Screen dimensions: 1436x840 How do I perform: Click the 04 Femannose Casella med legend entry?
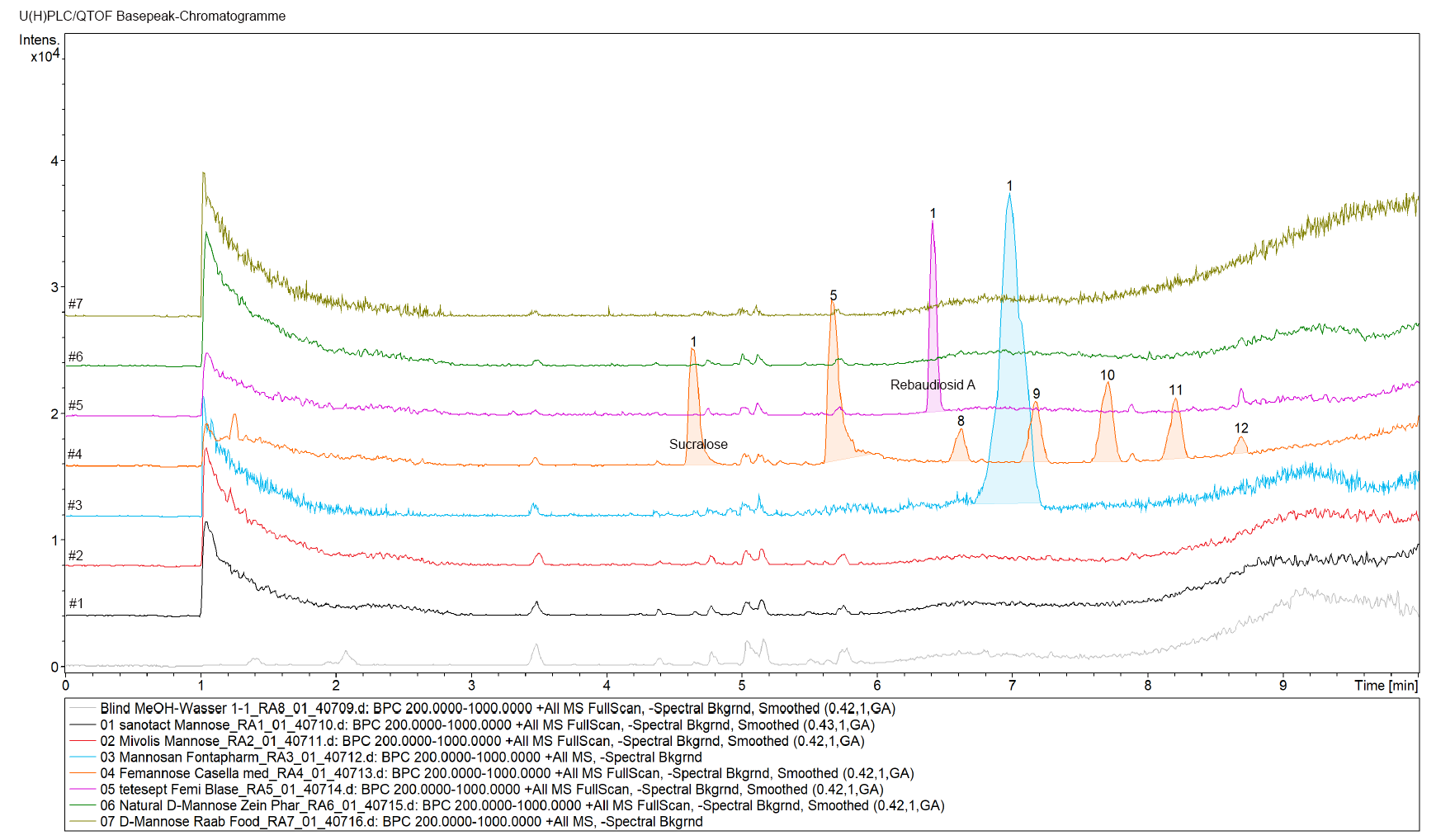pyautogui.click(x=507, y=773)
